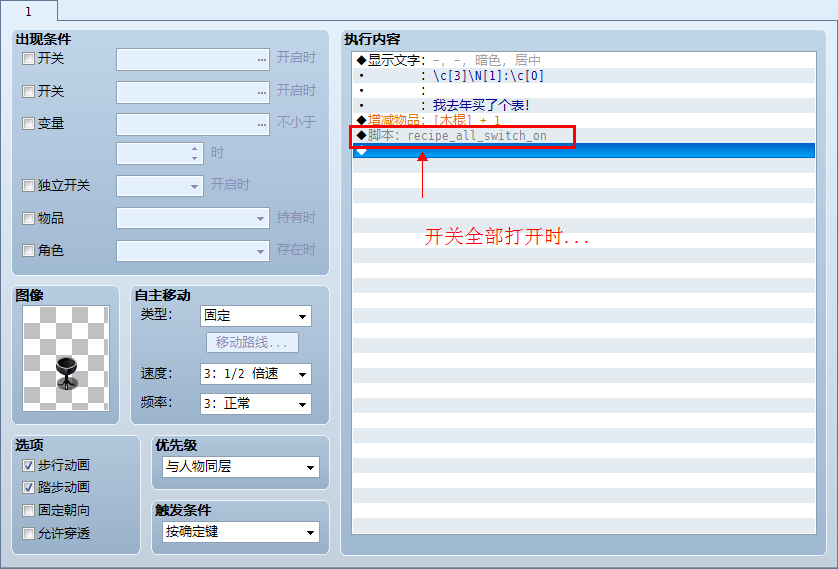Click the highlighted empty command line
The width and height of the screenshot is (838, 569).
point(584,151)
